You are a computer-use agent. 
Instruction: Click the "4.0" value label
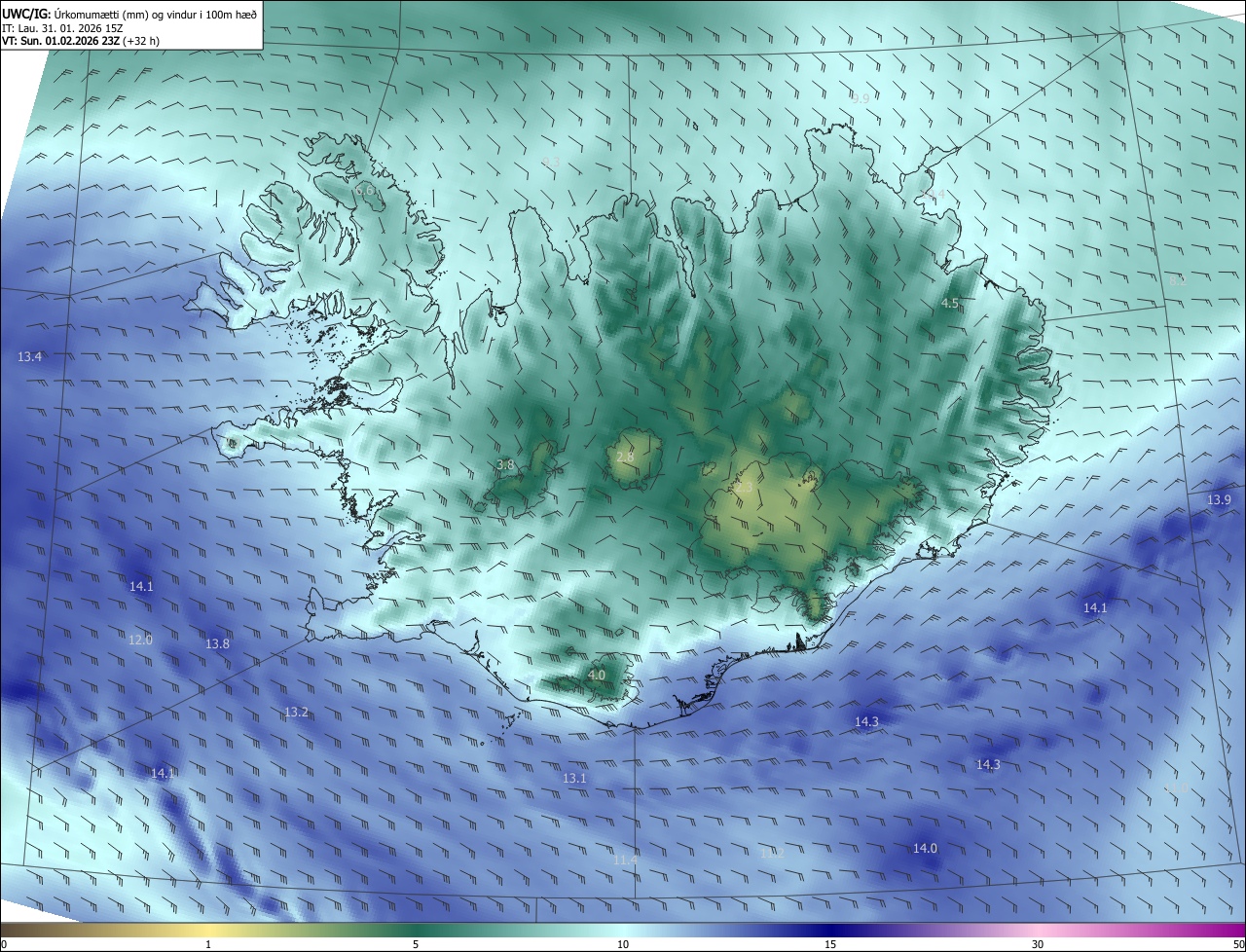click(x=597, y=676)
